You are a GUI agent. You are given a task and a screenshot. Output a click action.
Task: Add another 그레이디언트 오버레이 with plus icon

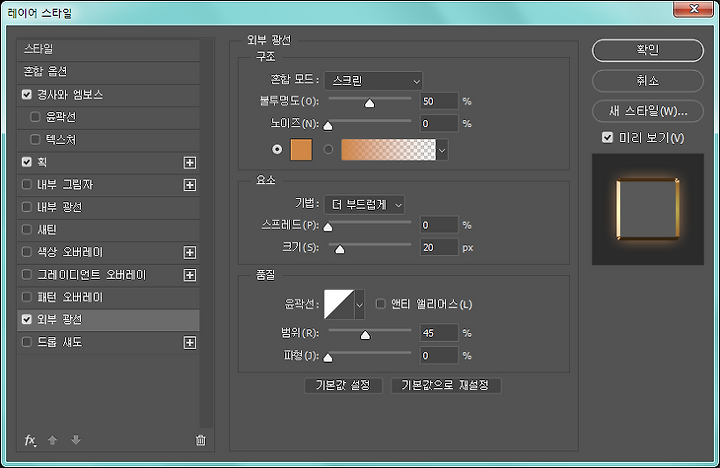[x=190, y=275]
